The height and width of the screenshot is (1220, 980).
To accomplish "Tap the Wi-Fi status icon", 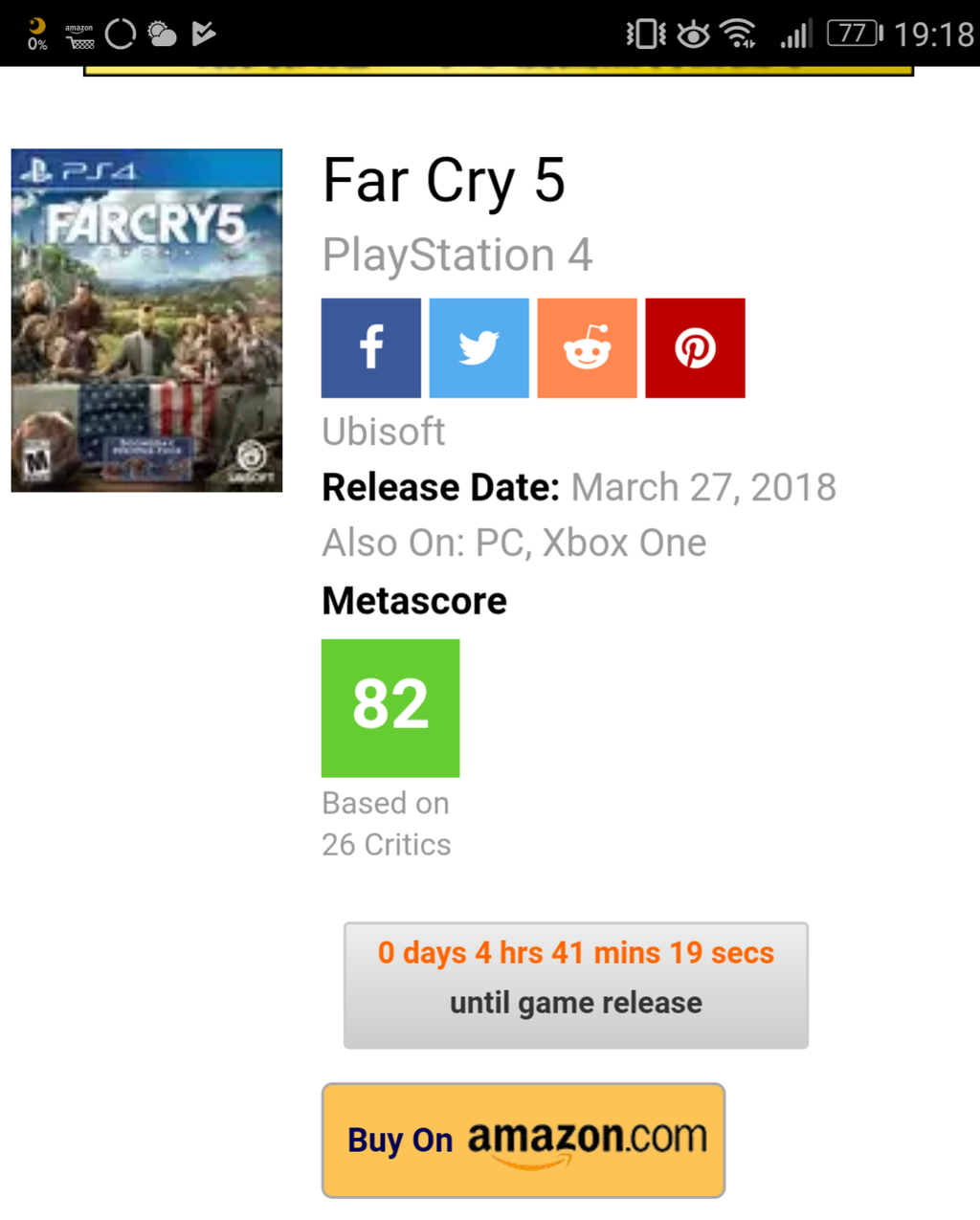I will [738, 34].
